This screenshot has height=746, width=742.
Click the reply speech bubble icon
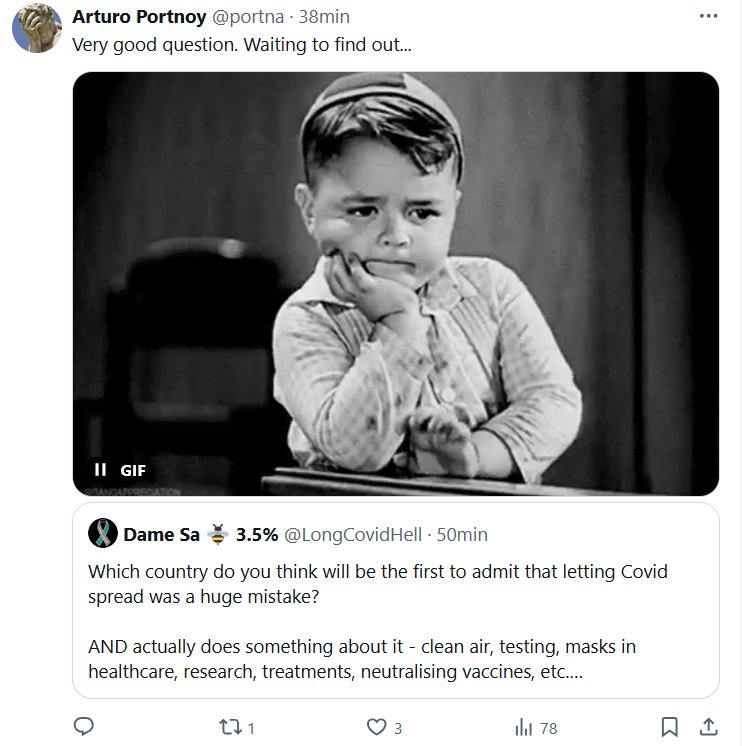(x=84, y=727)
